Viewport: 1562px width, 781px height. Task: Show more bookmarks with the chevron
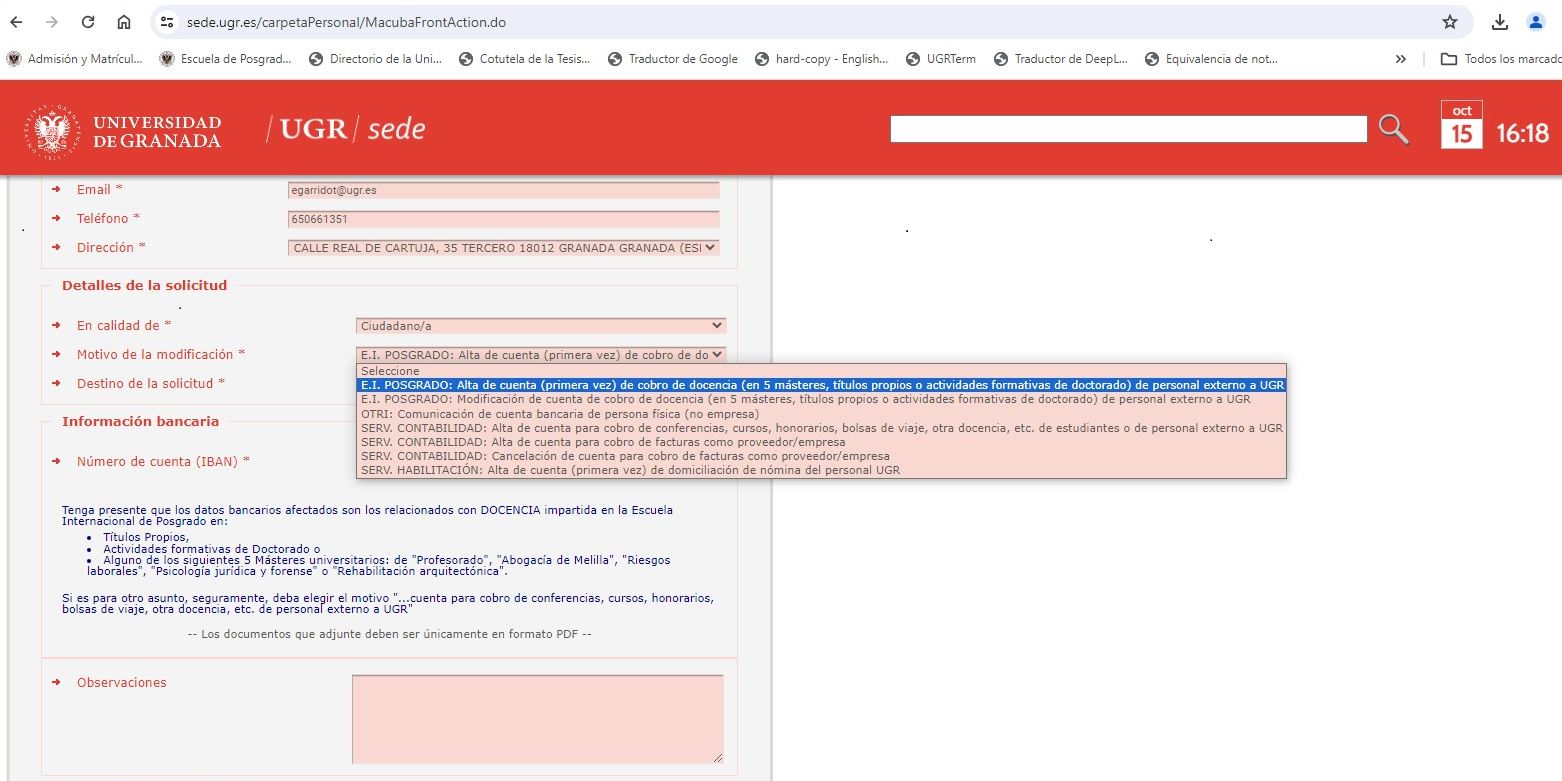1400,59
